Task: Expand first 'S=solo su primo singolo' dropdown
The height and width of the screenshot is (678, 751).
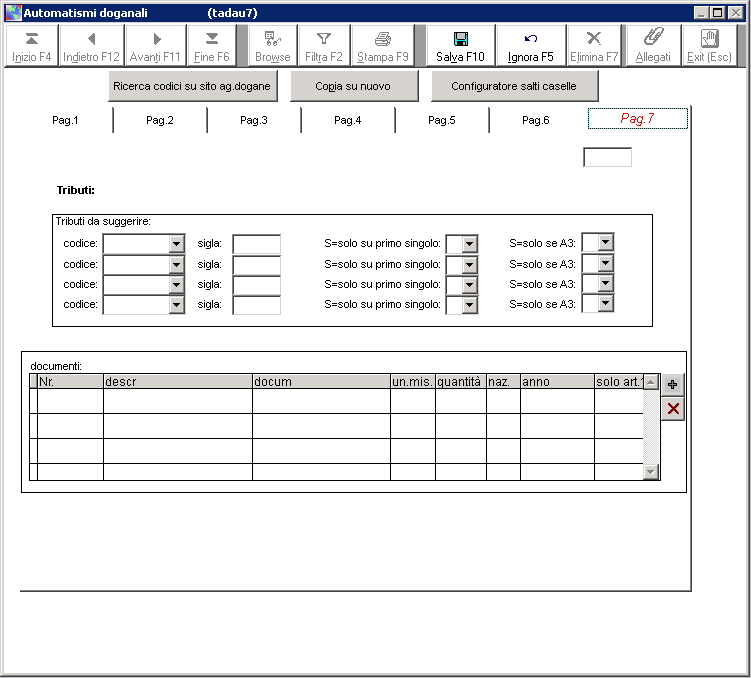Action: pos(469,244)
